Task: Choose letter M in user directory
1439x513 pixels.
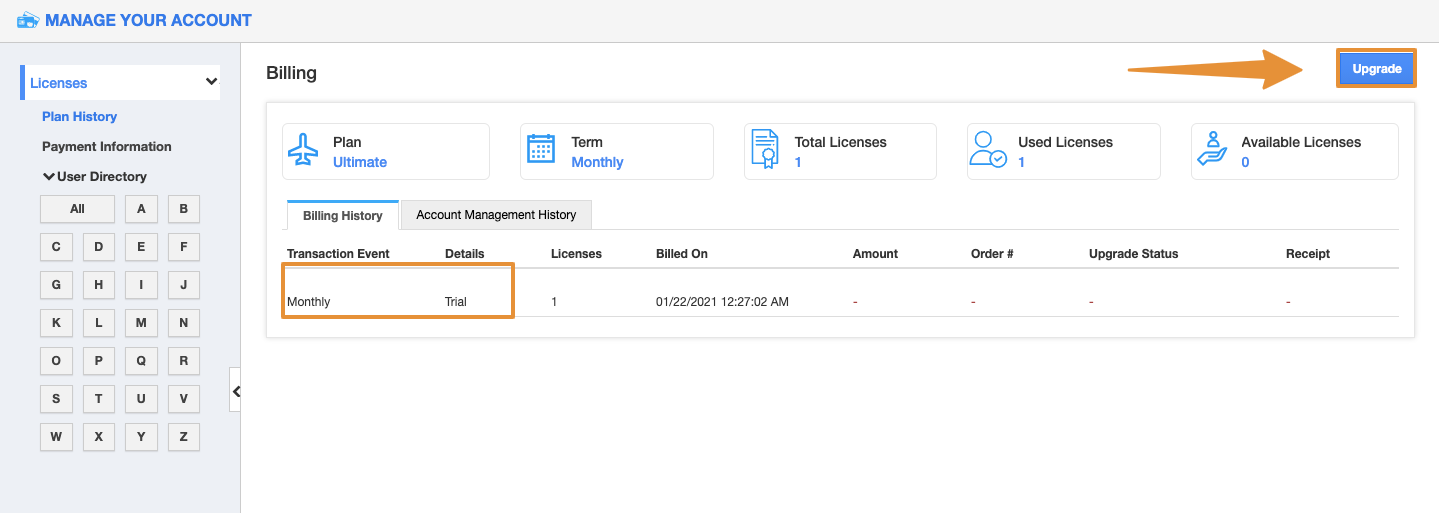Action: pos(141,323)
